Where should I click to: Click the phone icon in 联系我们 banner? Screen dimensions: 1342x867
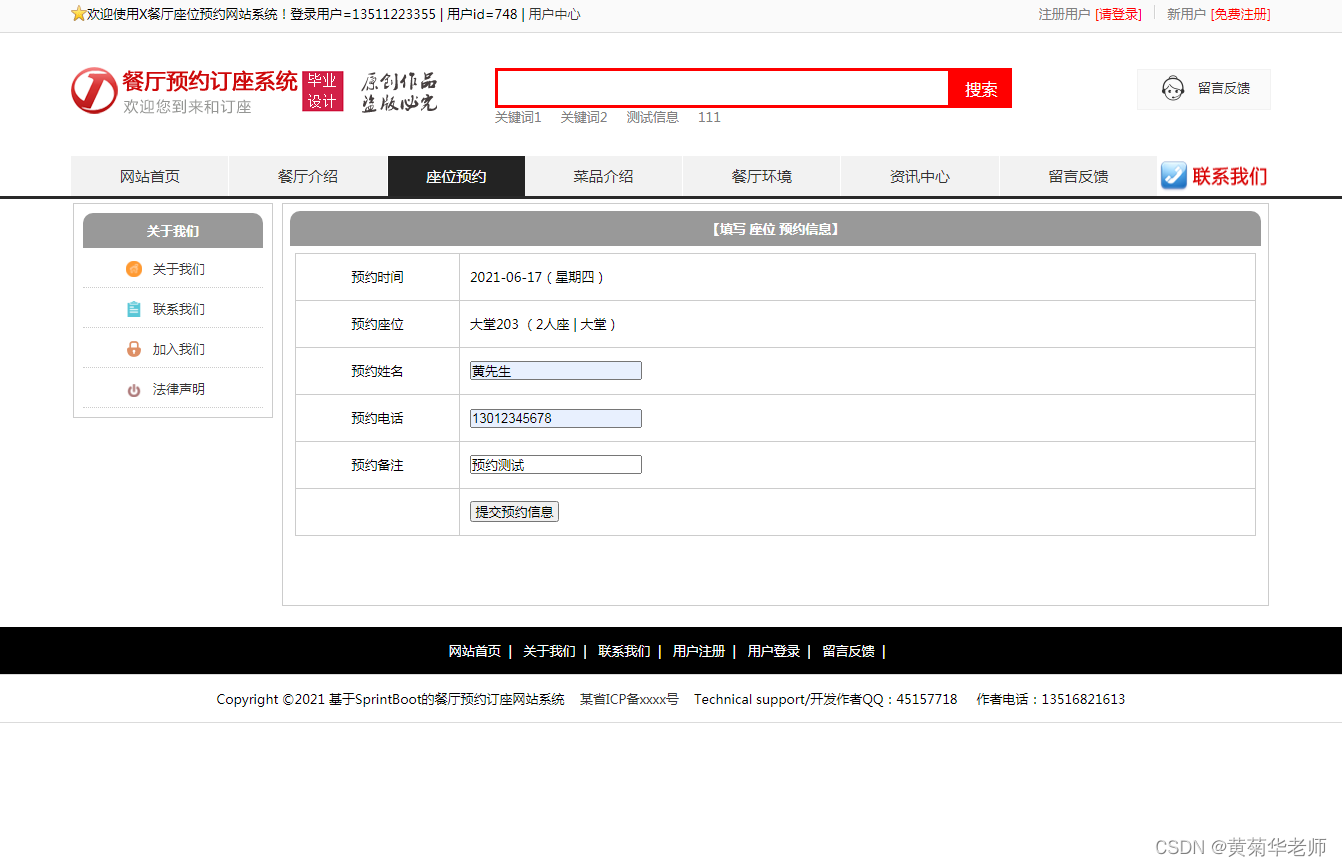[x=1174, y=176]
